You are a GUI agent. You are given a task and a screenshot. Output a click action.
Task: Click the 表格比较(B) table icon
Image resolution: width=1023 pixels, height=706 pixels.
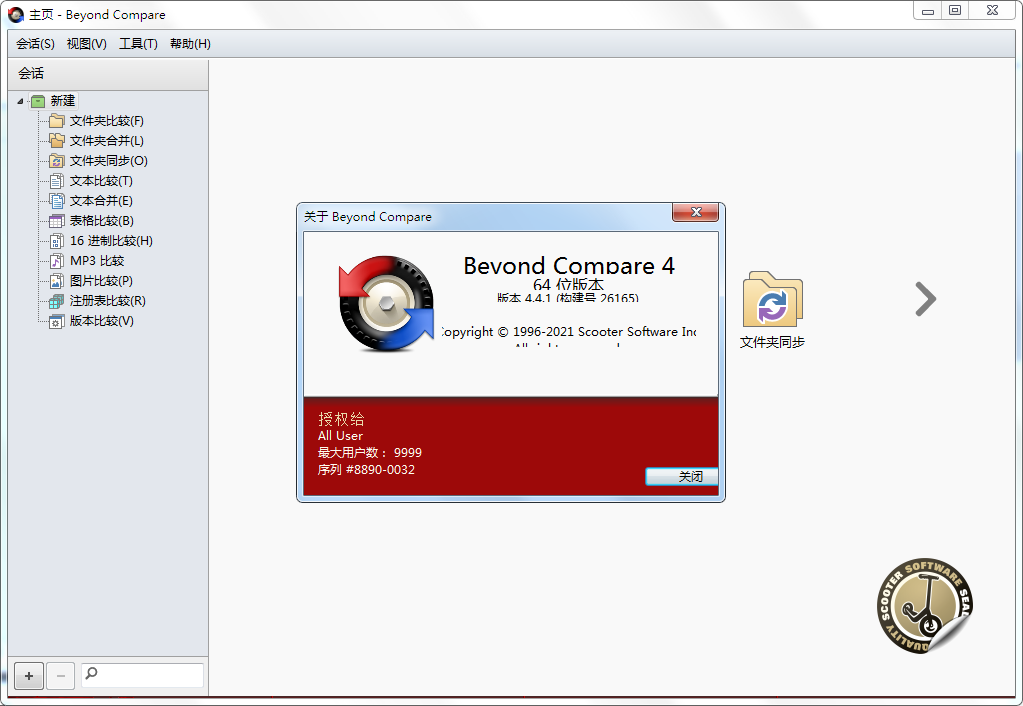[57, 221]
